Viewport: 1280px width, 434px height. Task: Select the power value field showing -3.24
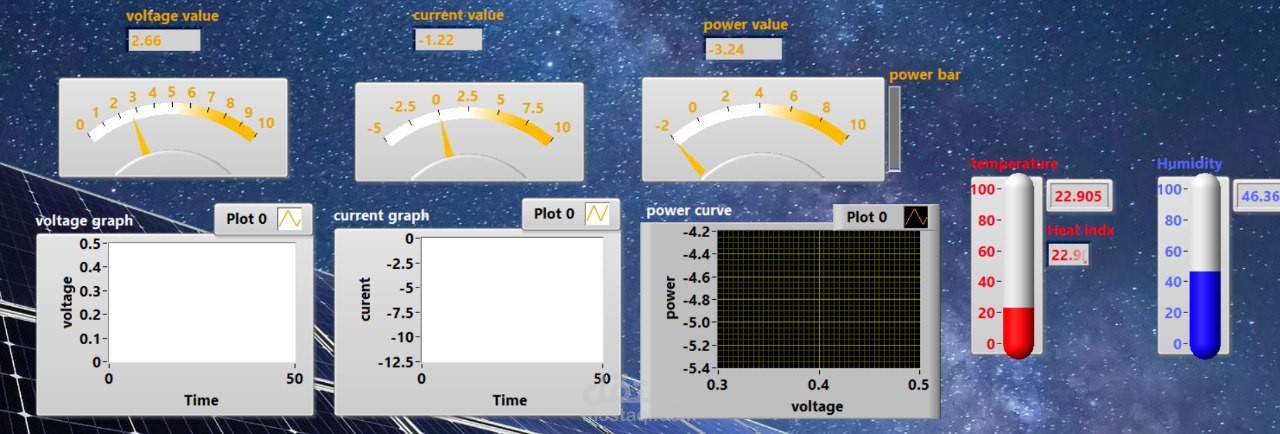743,49
